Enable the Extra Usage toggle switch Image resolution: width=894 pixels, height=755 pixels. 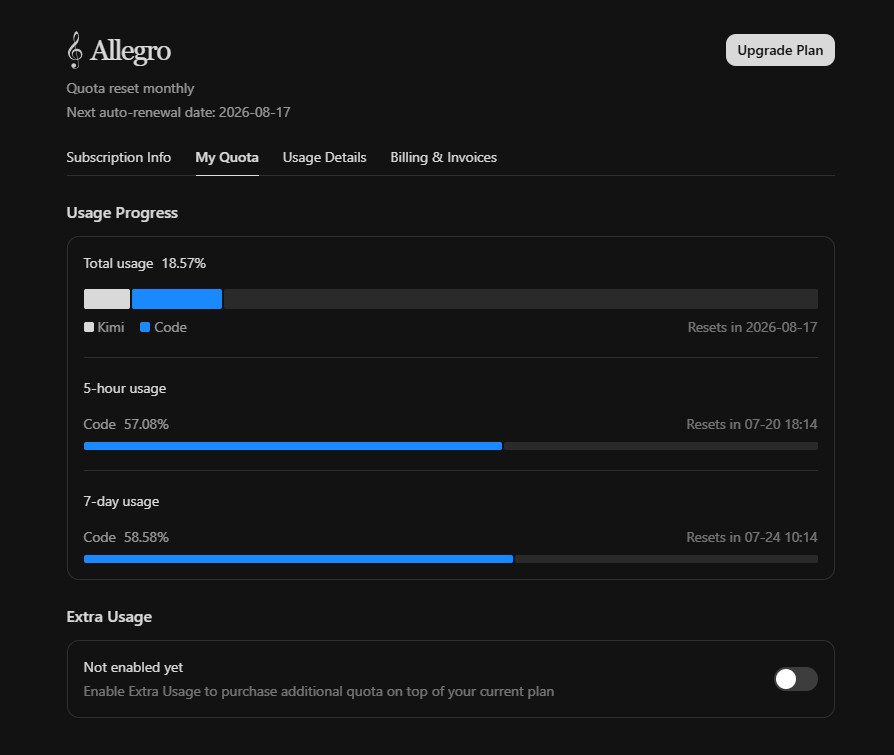[795, 679]
